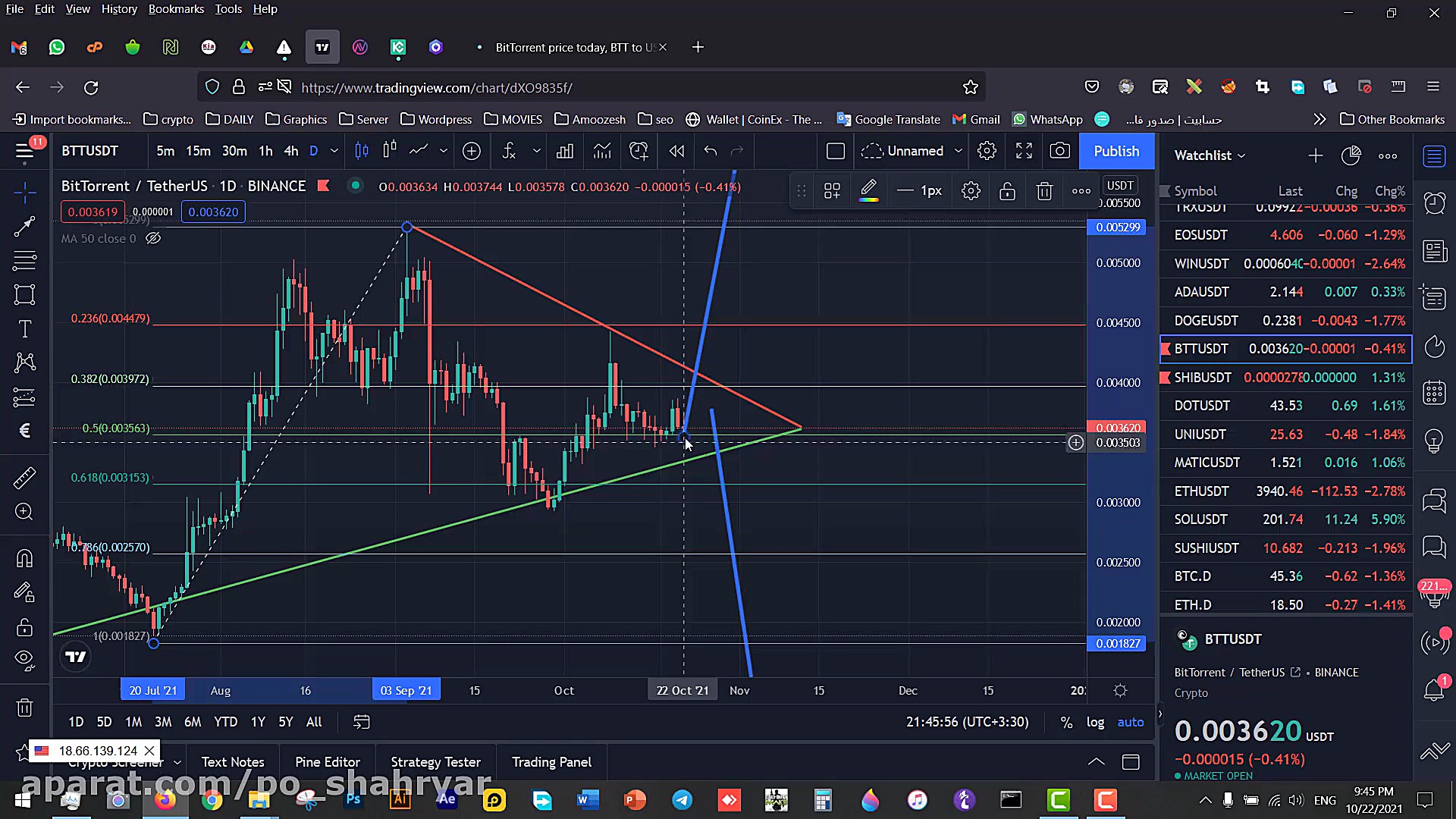Click the Publish button
This screenshot has height=819, width=1456.
[x=1116, y=151]
